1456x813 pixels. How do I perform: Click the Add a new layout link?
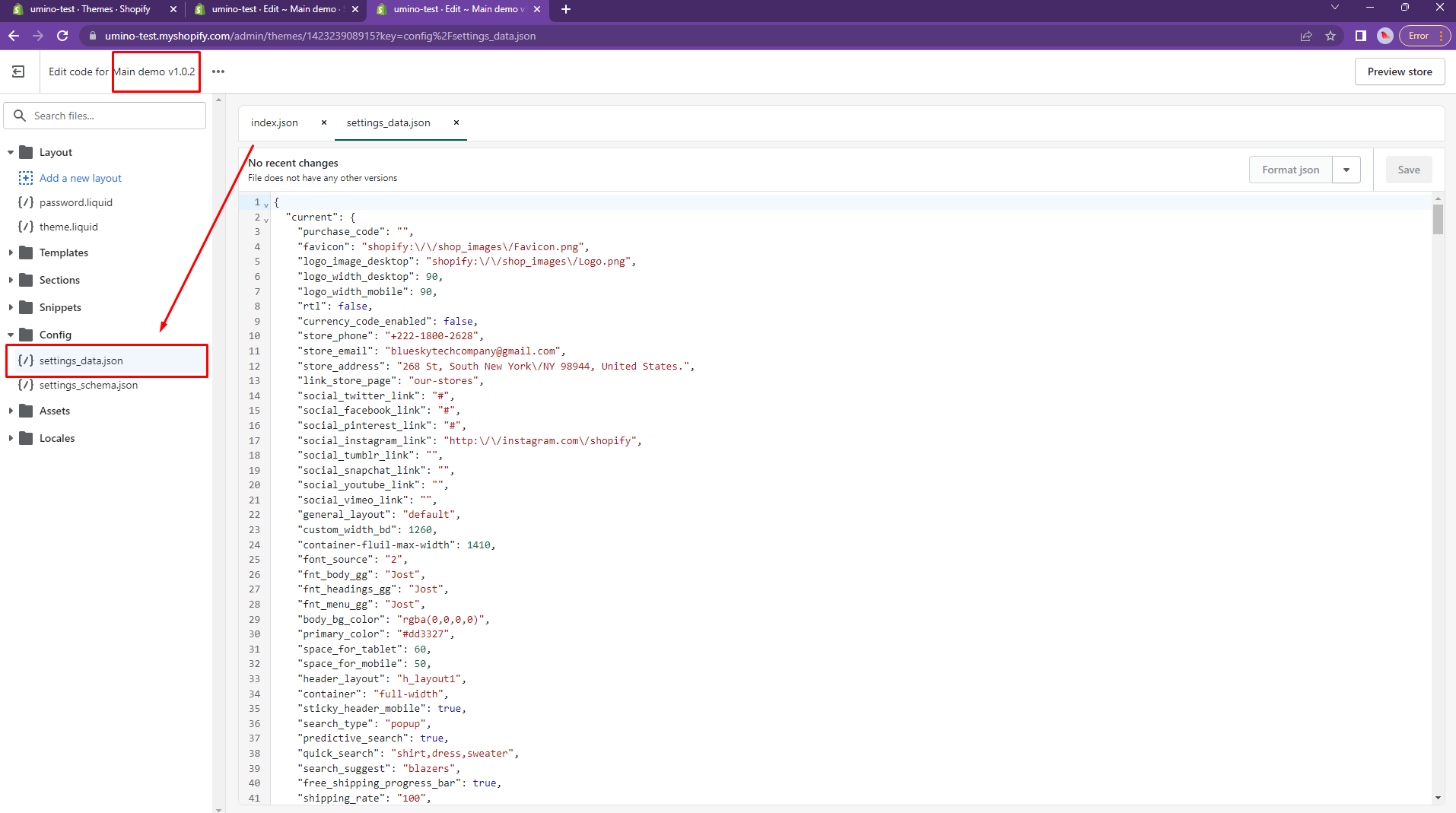click(80, 178)
